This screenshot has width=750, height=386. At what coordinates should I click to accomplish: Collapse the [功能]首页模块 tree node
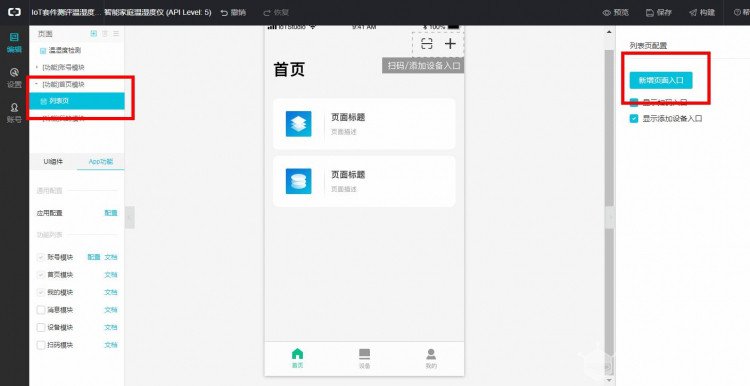37,84
